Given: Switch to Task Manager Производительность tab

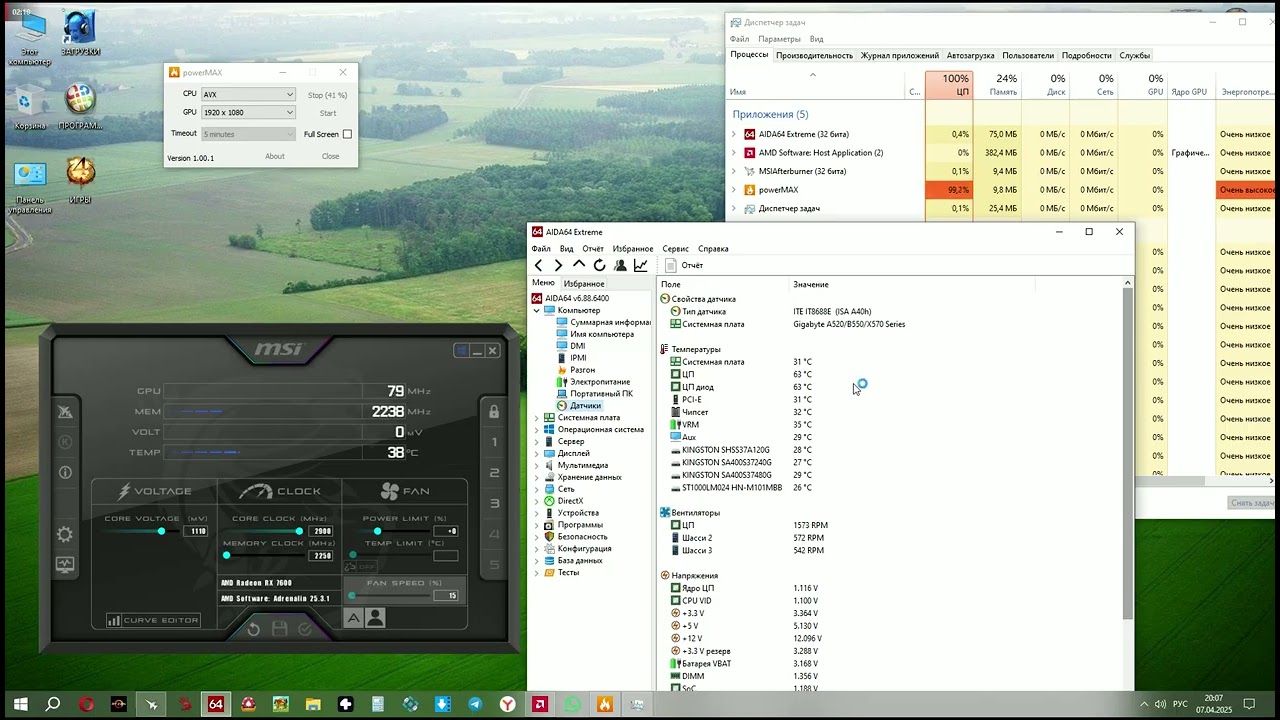Looking at the screenshot, I should click(814, 55).
